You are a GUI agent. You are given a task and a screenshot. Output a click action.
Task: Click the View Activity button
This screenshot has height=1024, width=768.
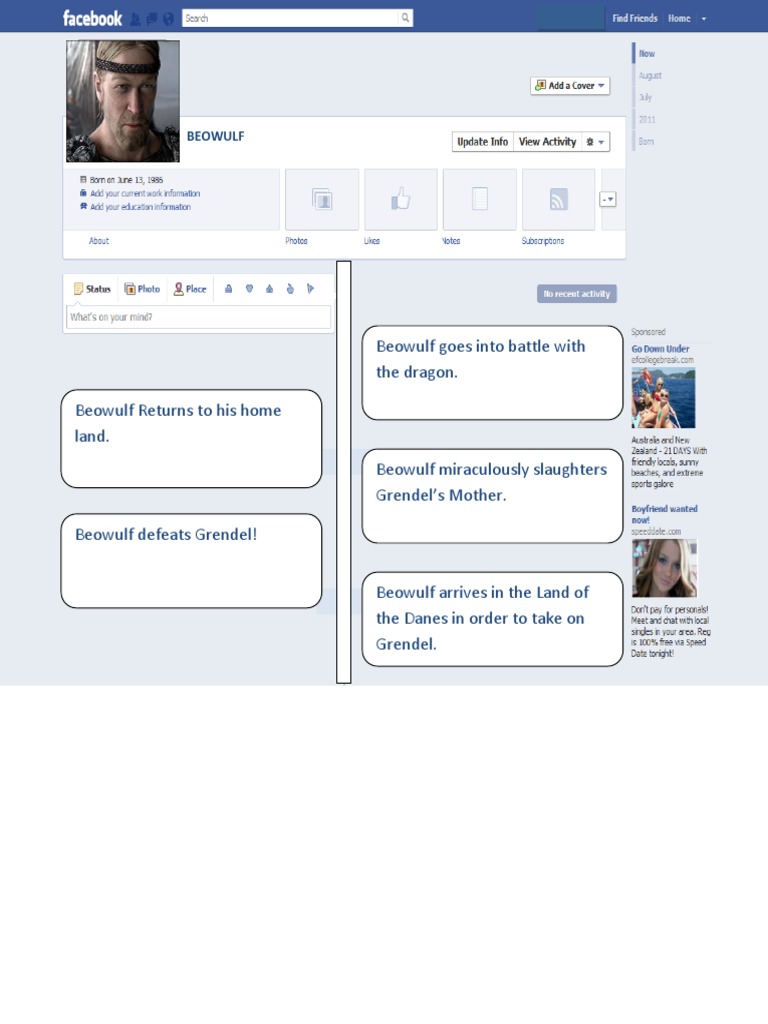(547, 142)
